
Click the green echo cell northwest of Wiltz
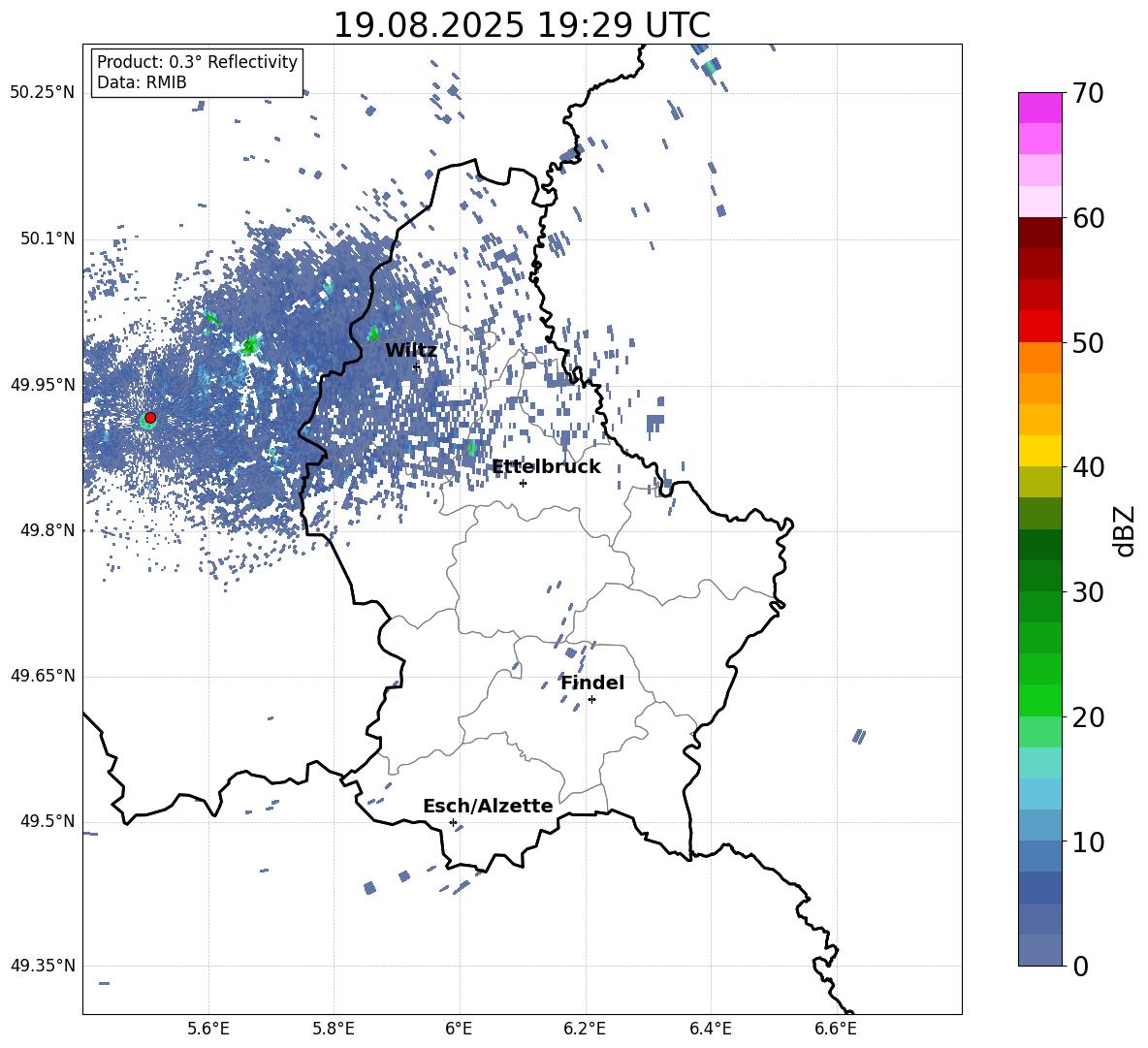pos(374,333)
